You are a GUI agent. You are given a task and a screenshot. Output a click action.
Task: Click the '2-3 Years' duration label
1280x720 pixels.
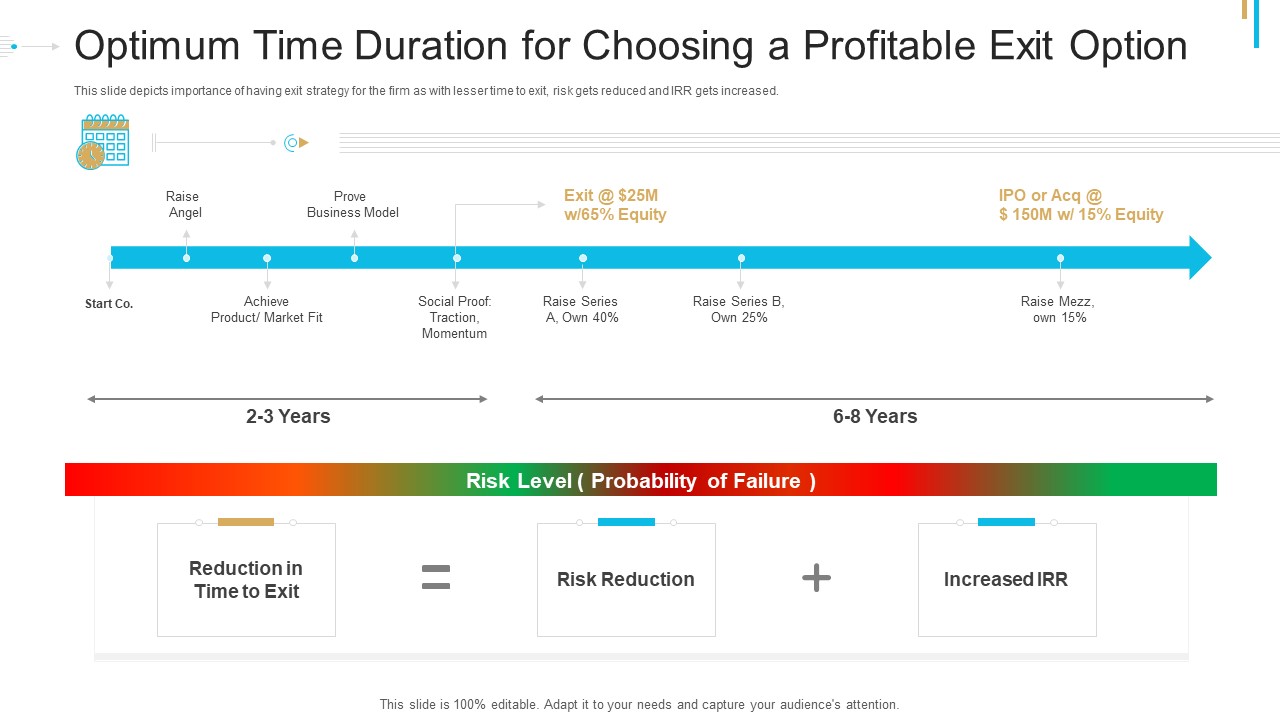pyautogui.click(x=288, y=416)
